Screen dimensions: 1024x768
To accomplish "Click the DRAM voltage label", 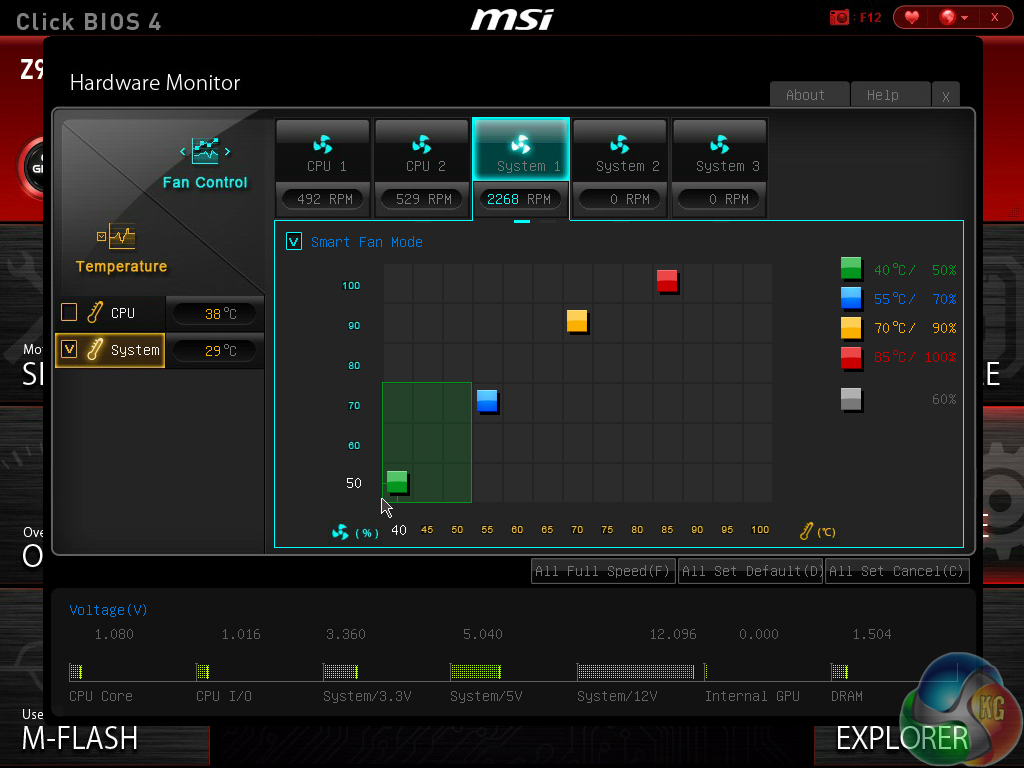I will [846, 696].
